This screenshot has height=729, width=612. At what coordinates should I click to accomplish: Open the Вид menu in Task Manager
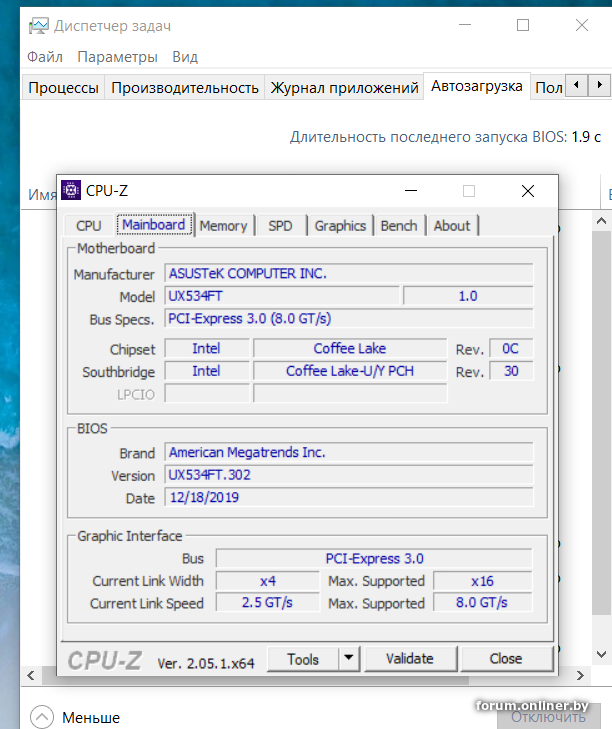185,57
